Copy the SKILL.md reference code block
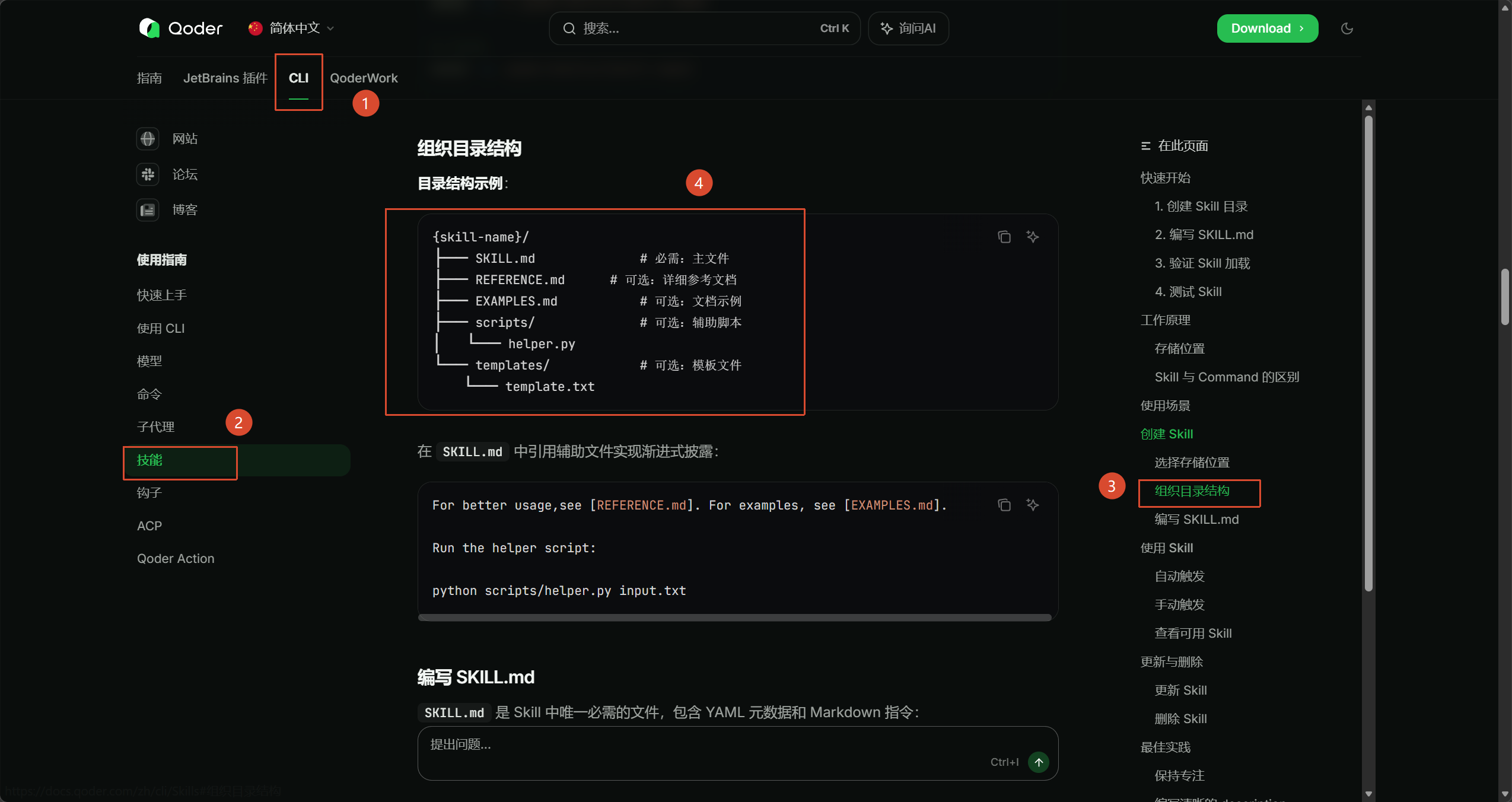Screen dimensions: 1512x802 [x=1004, y=505]
